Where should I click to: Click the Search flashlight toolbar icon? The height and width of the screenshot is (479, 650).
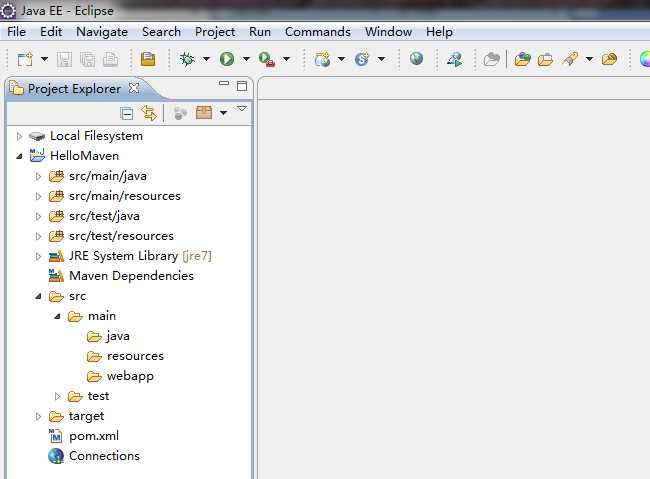pos(570,59)
